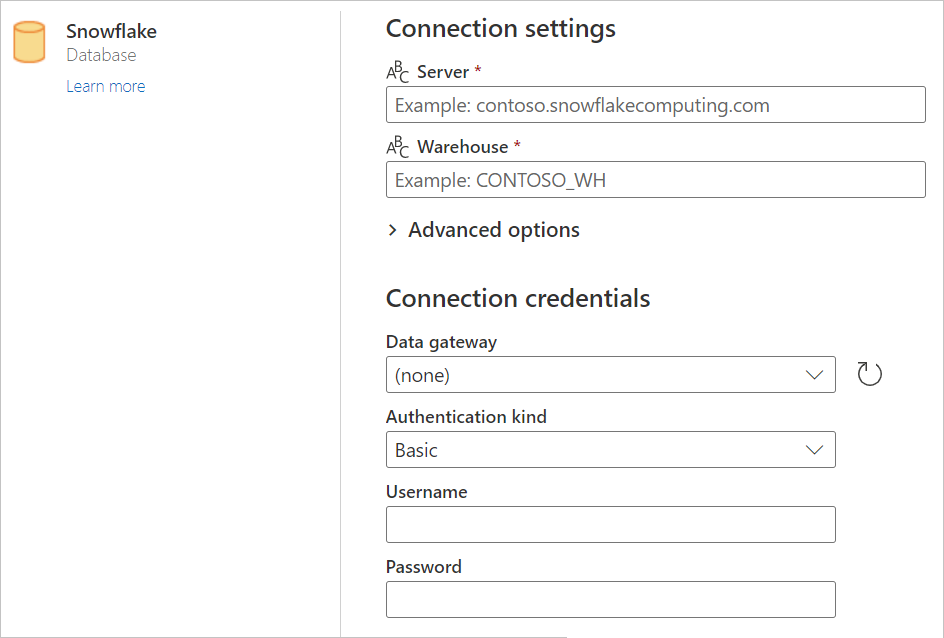The width and height of the screenshot is (944, 638).
Task: Expand the Advanced options section
Action: [x=493, y=230]
